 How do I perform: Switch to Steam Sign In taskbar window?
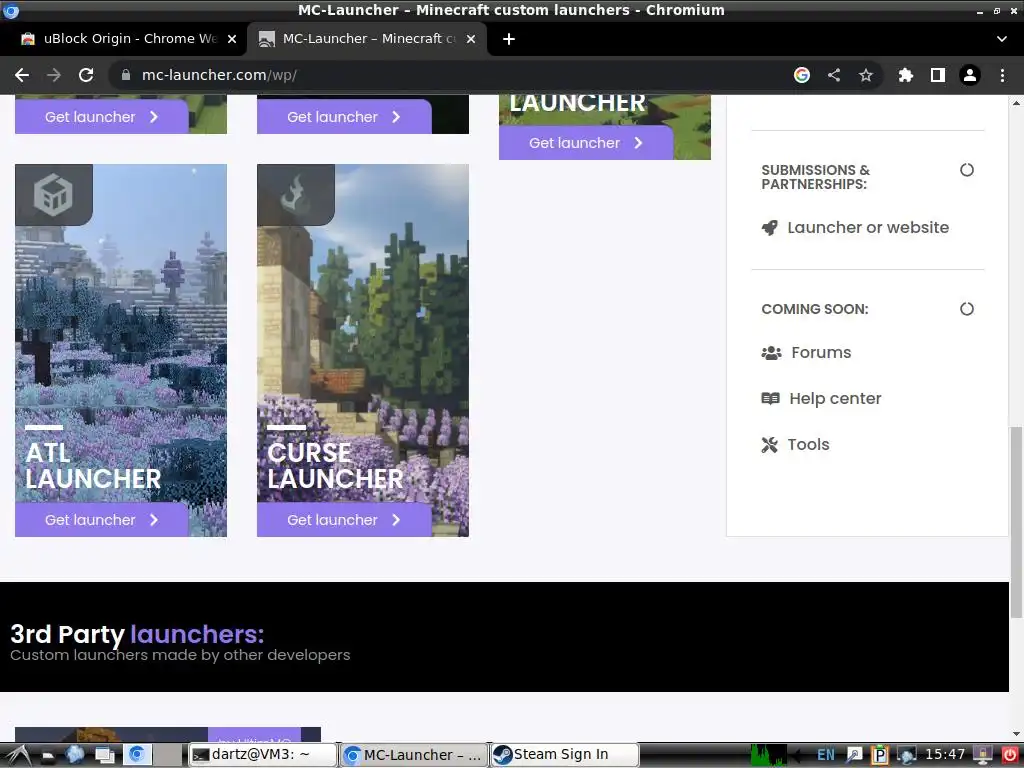click(564, 755)
